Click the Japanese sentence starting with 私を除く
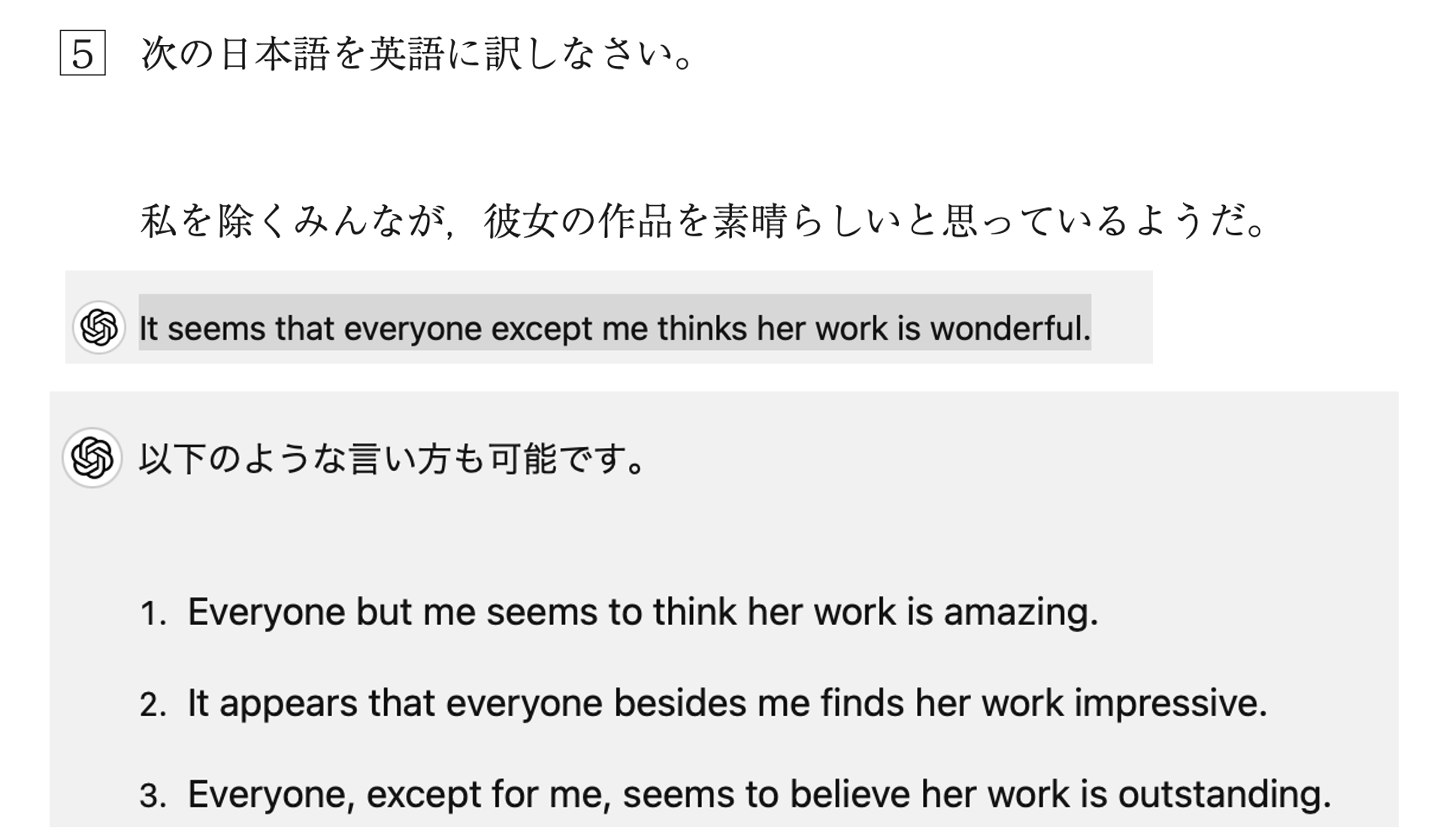 click(x=703, y=222)
